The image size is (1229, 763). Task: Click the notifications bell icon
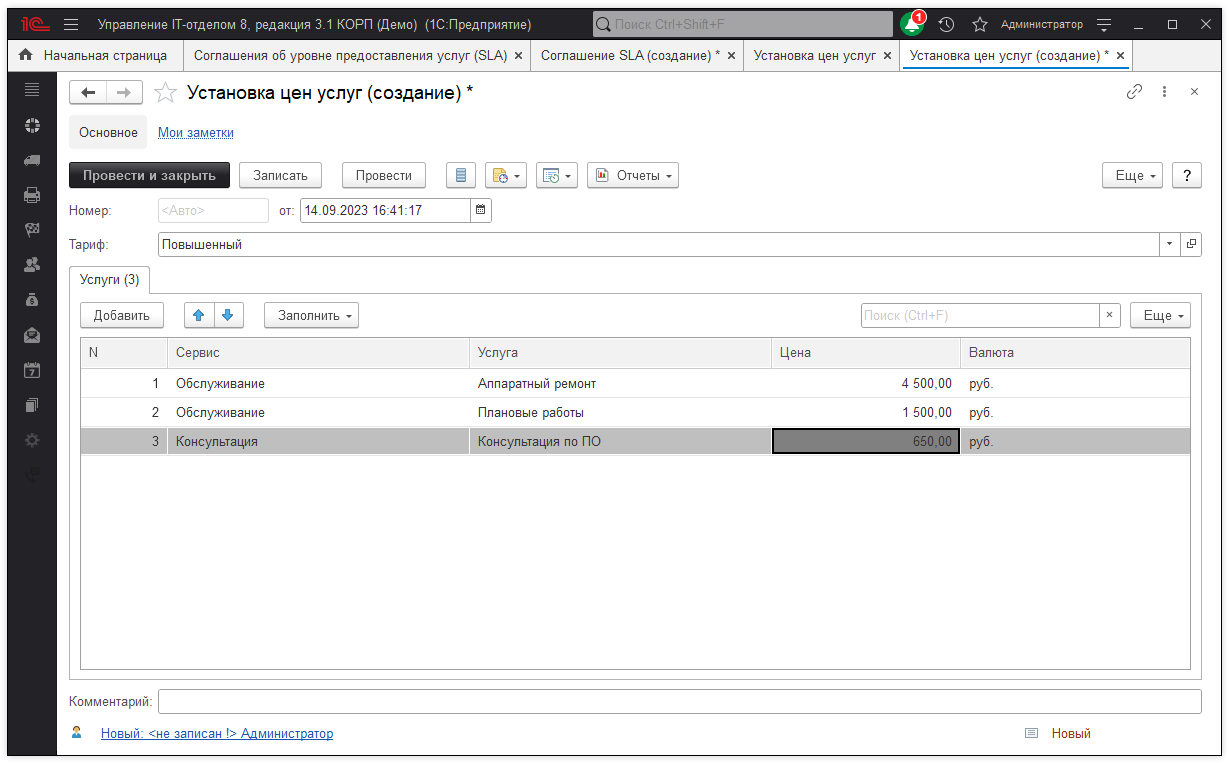[x=911, y=24]
